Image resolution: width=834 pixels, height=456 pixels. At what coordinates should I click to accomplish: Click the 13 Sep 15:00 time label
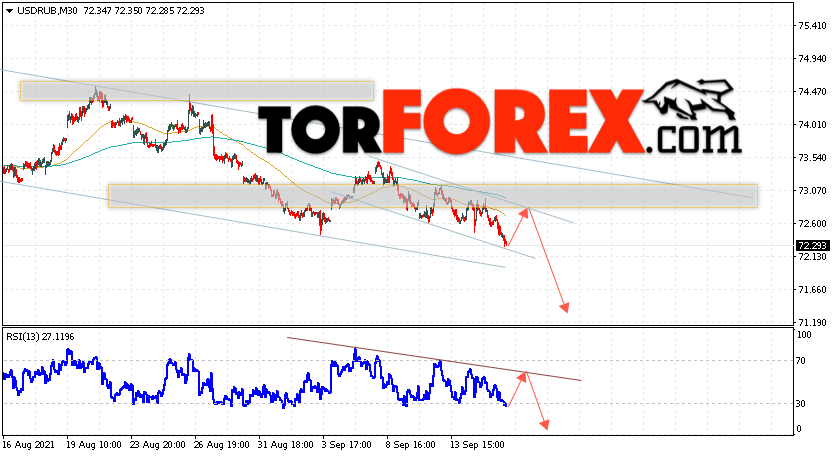pyautogui.click(x=477, y=444)
